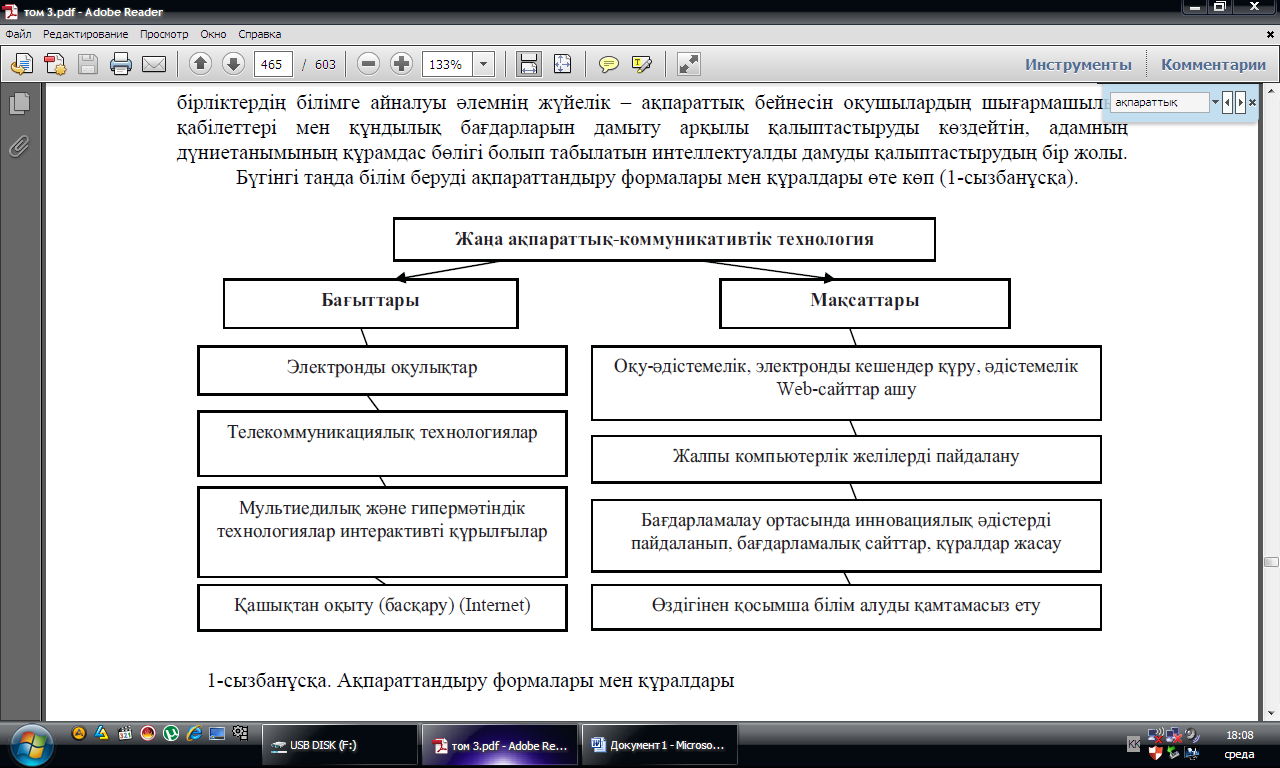Open the zoom percentage dropdown arrow
The image size is (1280, 768).
pyautogui.click(x=484, y=64)
